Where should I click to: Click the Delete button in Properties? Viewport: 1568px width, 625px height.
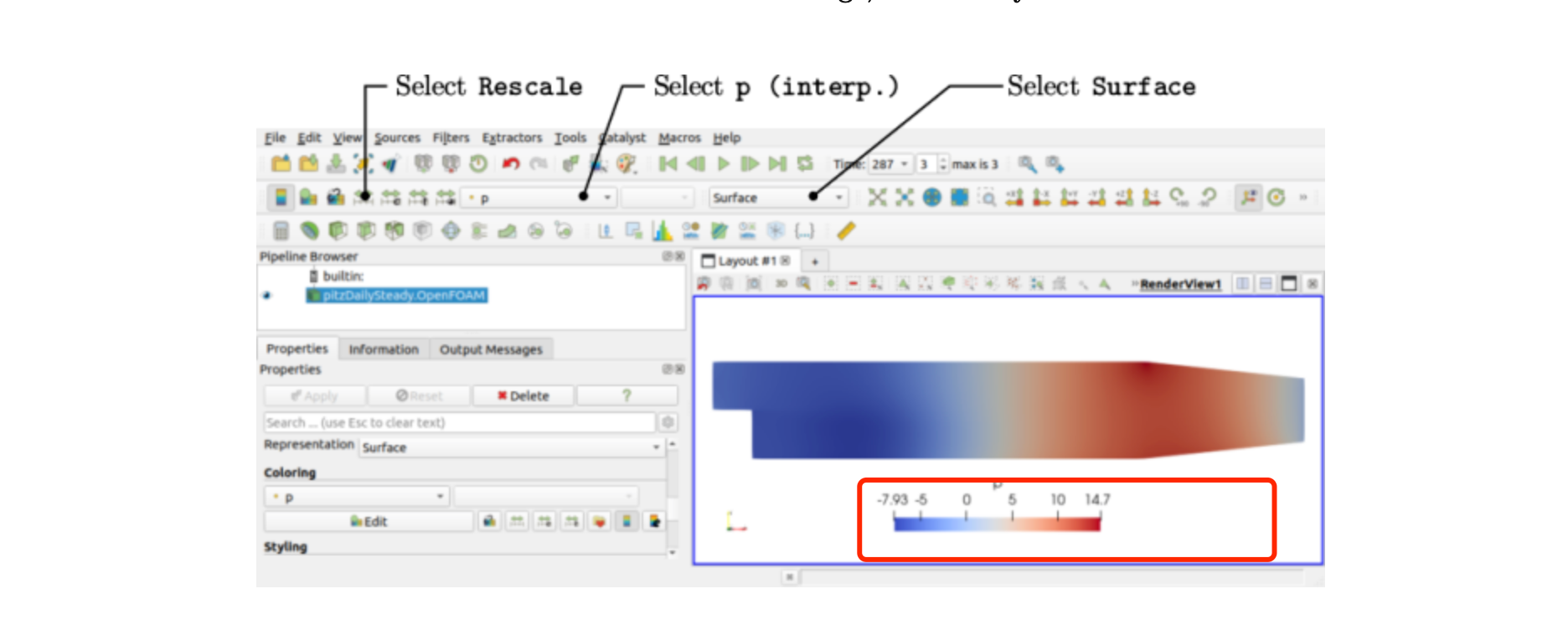(524, 395)
